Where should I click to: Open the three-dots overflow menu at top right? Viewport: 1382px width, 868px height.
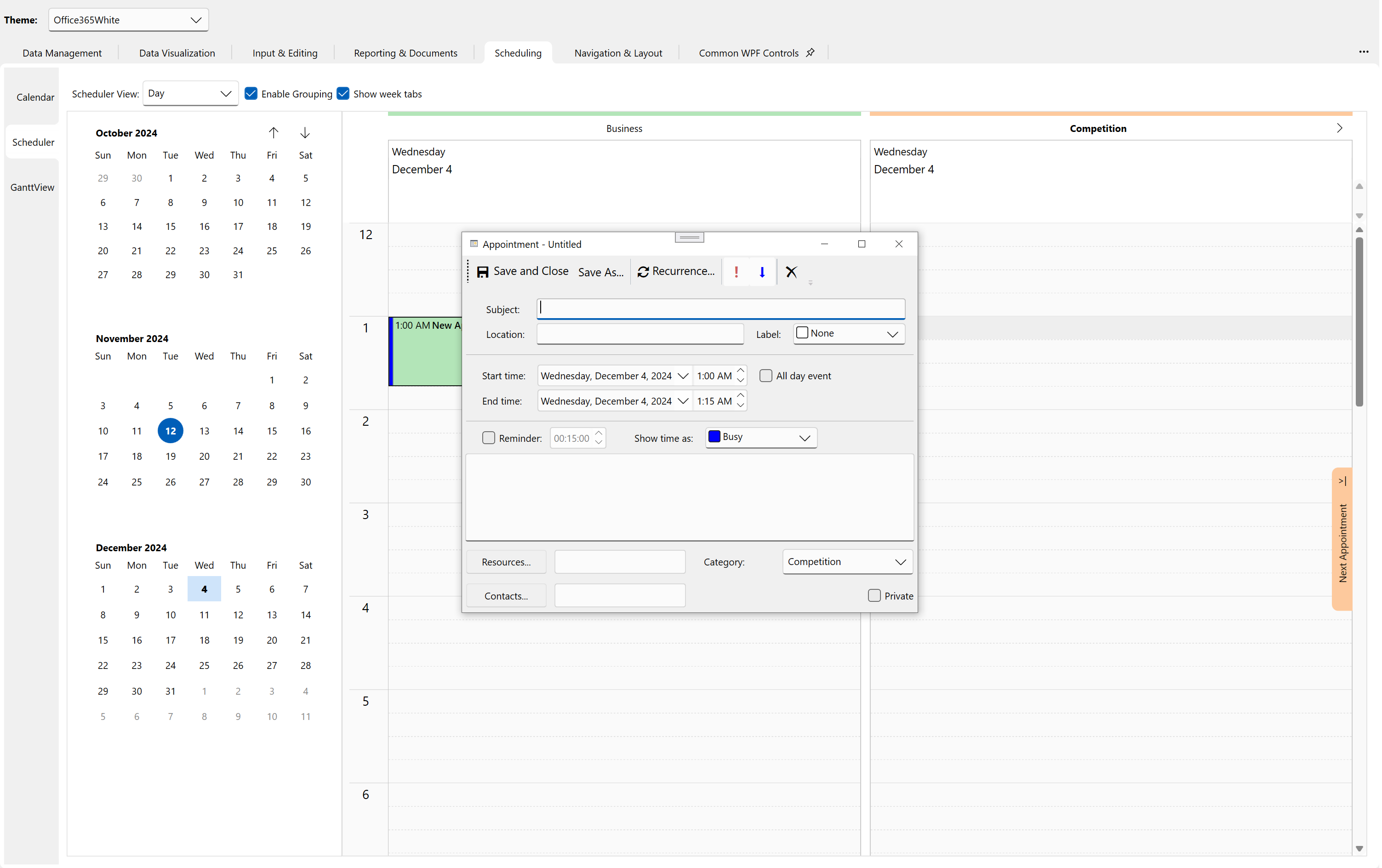pyautogui.click(x=1364, y=51)
